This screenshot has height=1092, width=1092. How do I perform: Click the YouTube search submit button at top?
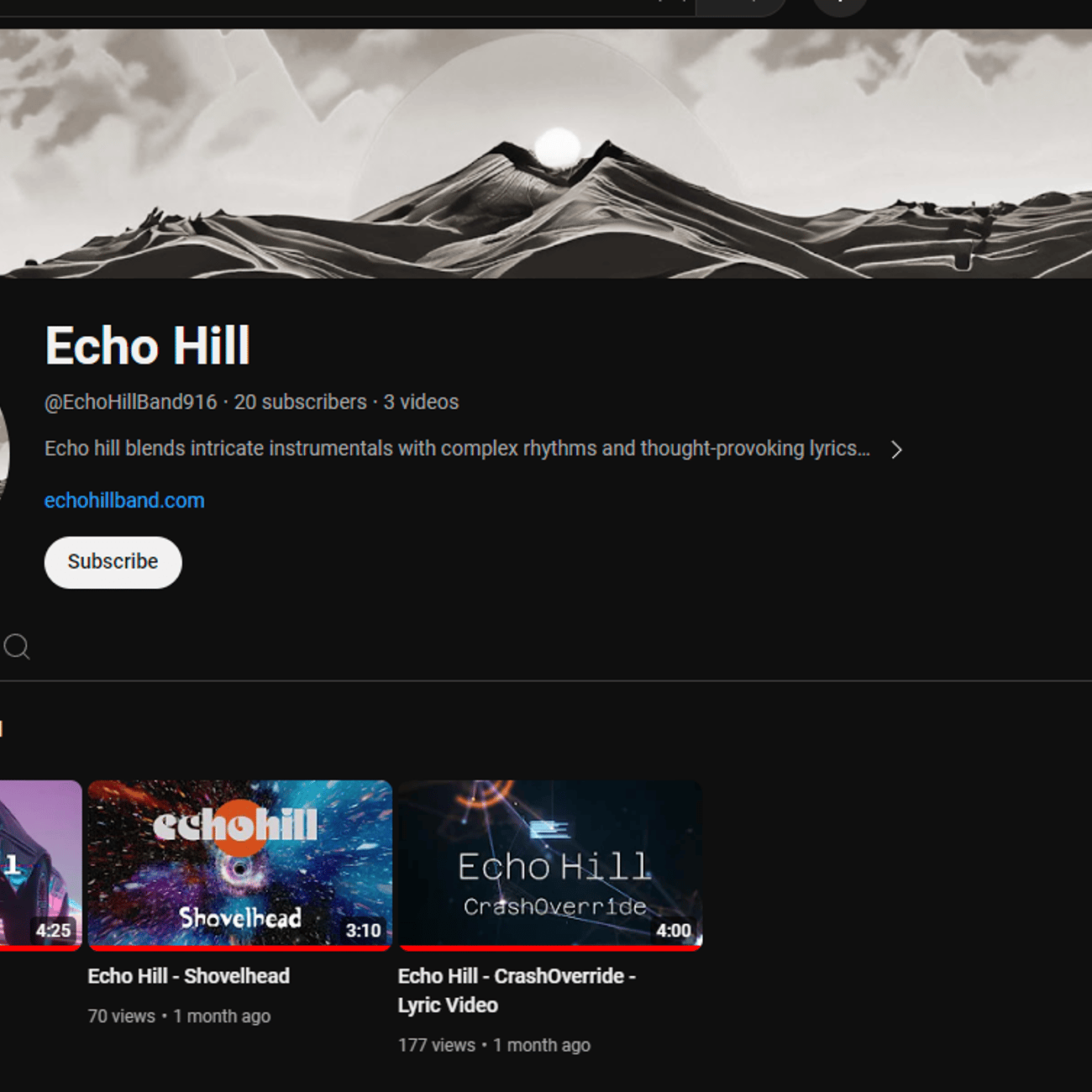click(x=741, y=7)
